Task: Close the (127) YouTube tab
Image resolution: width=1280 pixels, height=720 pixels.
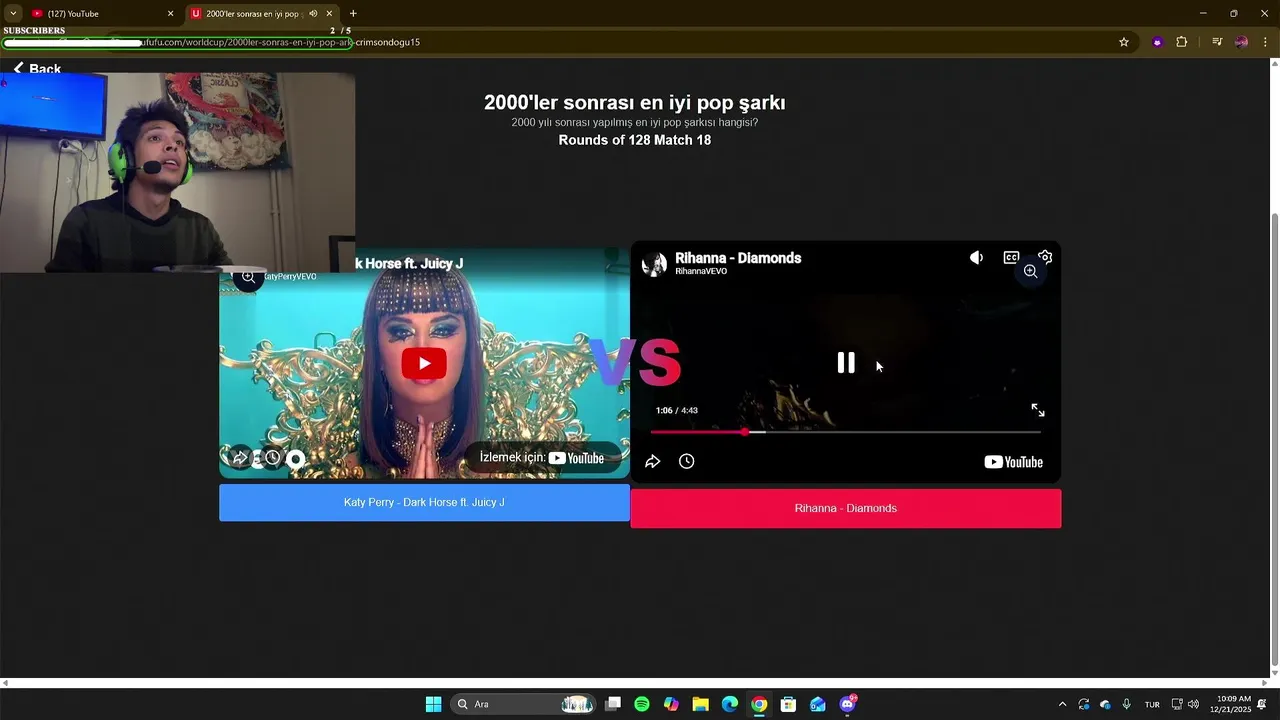Action: (x=170, y=14)
